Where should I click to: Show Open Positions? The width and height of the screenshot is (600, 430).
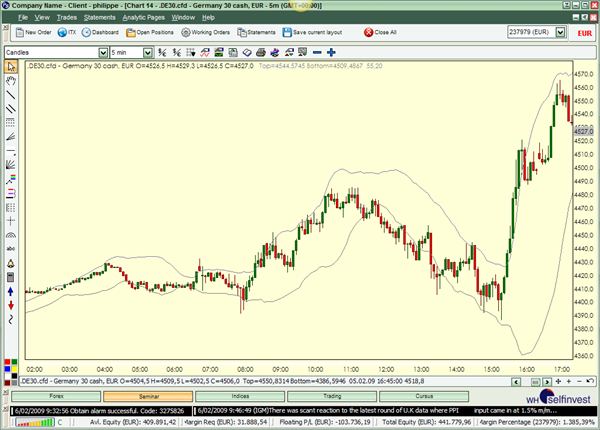(x=150, y=32)
